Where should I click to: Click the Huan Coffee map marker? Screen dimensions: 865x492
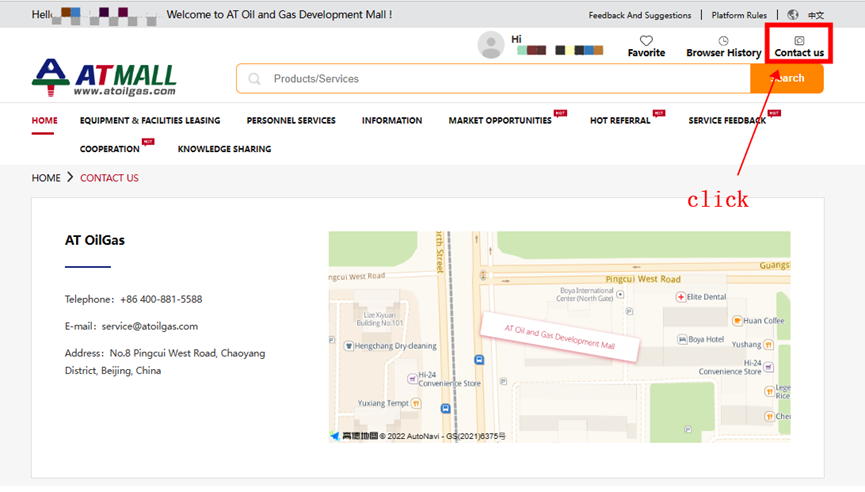click(737, 320)
